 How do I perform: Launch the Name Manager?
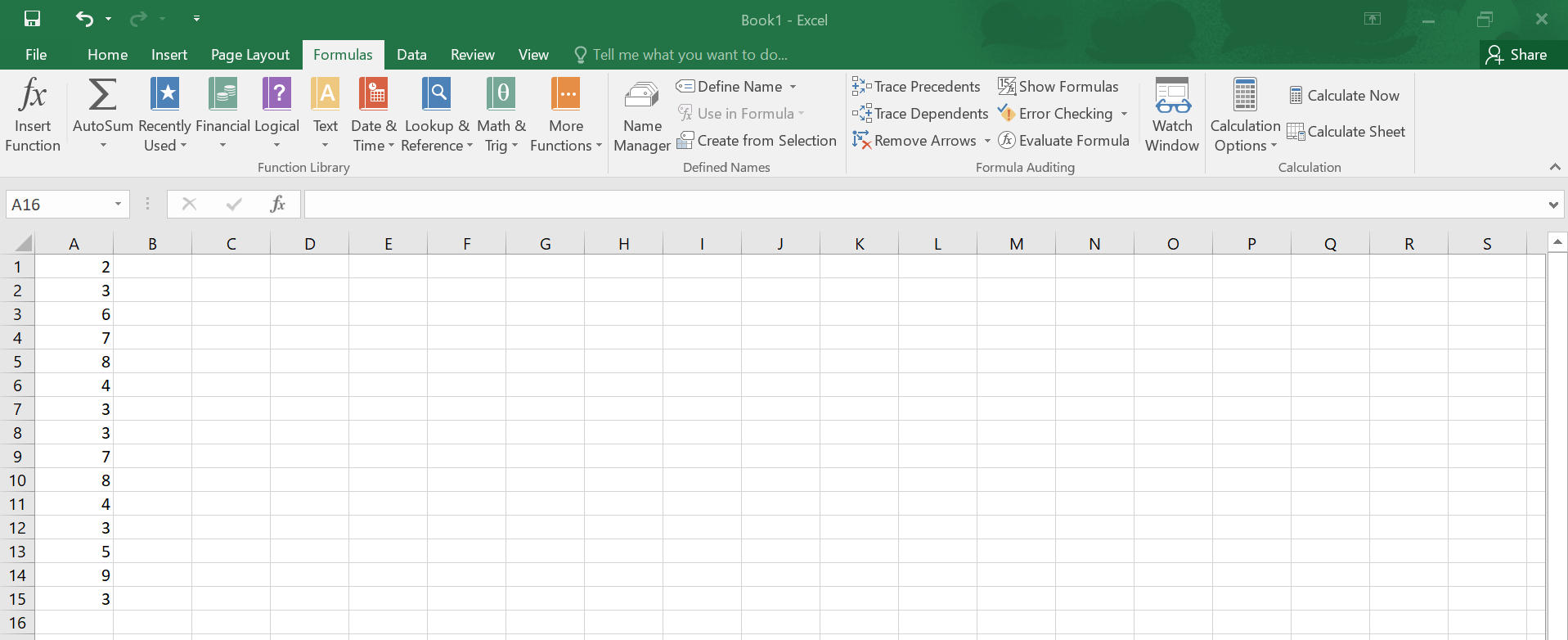pos(642,116)
